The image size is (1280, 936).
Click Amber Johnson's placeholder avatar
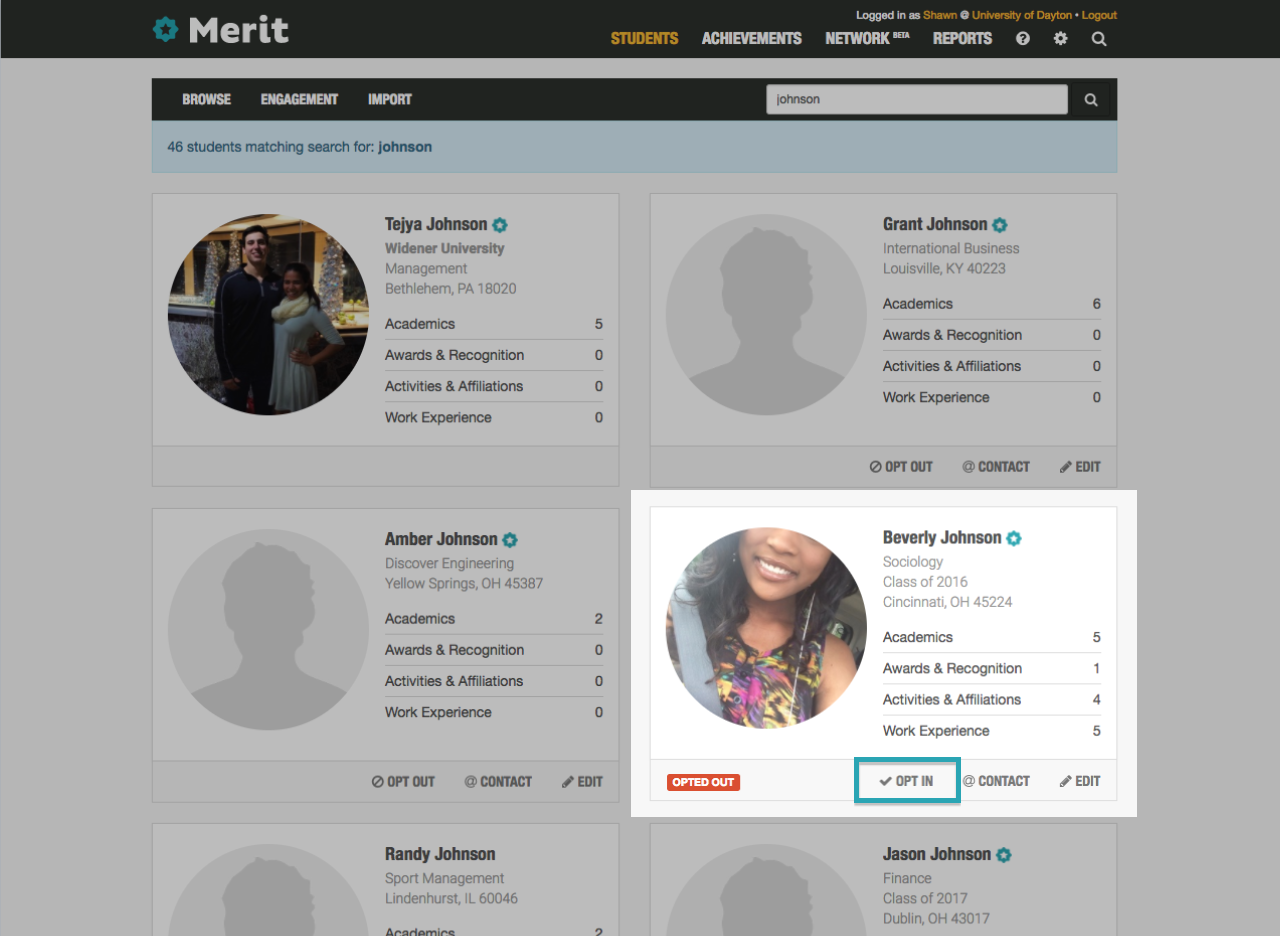pyautogui.click(x=268, y=629)
